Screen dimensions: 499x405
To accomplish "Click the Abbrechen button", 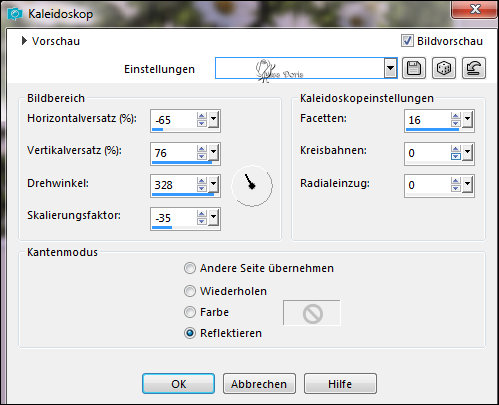I will coord(259,384).
